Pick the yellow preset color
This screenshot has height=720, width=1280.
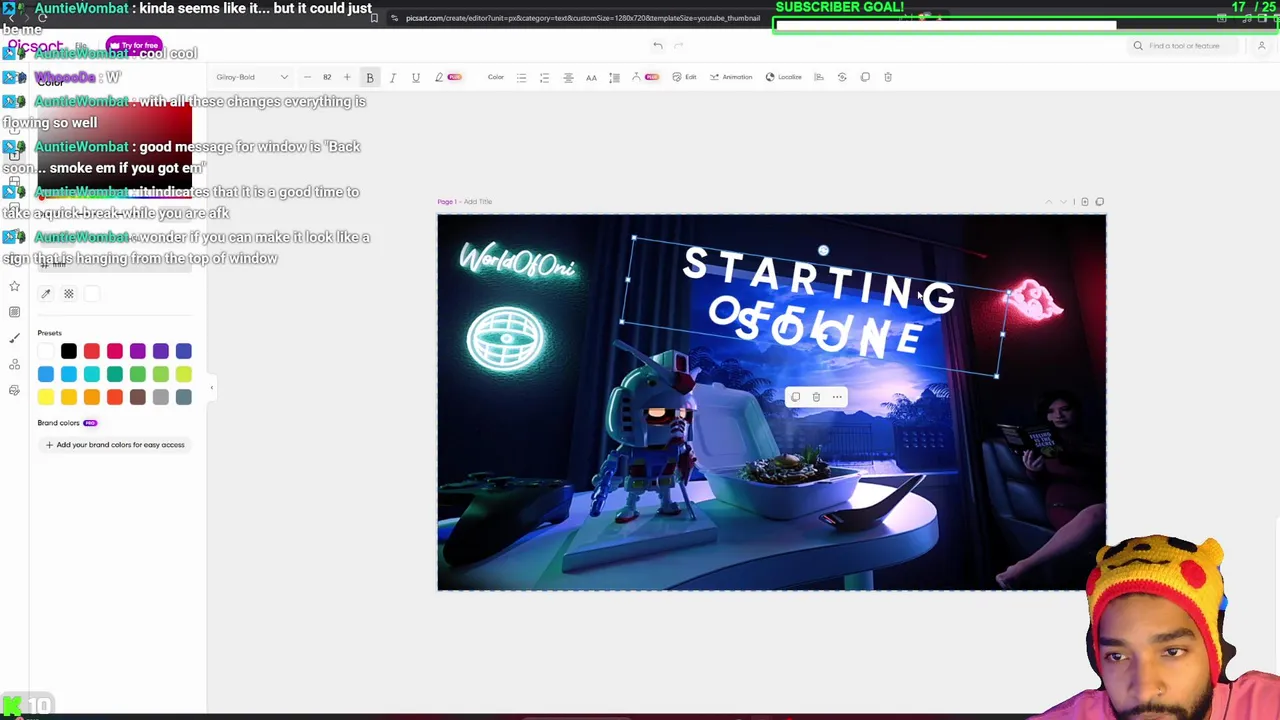coord(46,397)
